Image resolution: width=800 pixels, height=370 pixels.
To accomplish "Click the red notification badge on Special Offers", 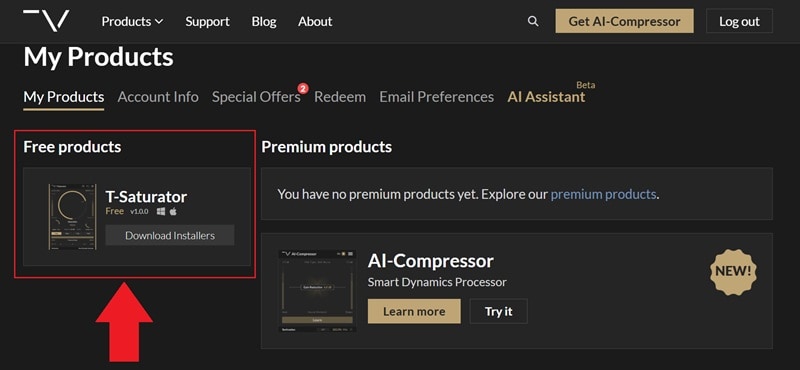I will [x=303, y=89].
